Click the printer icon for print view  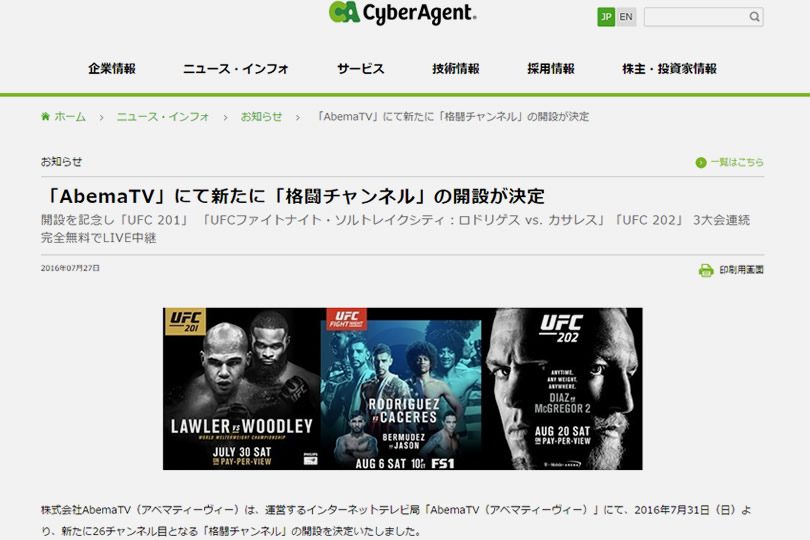tap(706, 270)
